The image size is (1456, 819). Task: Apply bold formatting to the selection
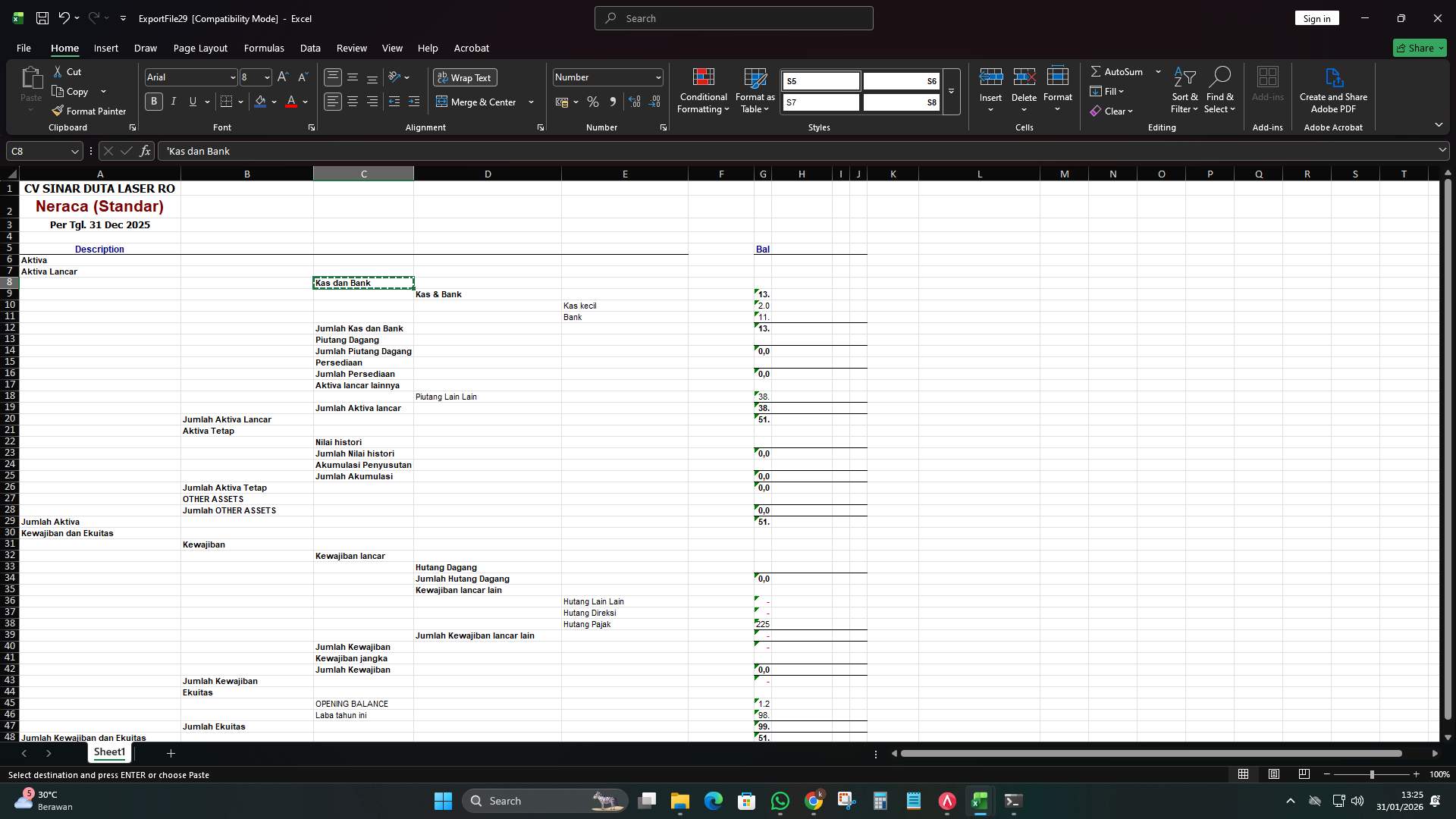153,101
